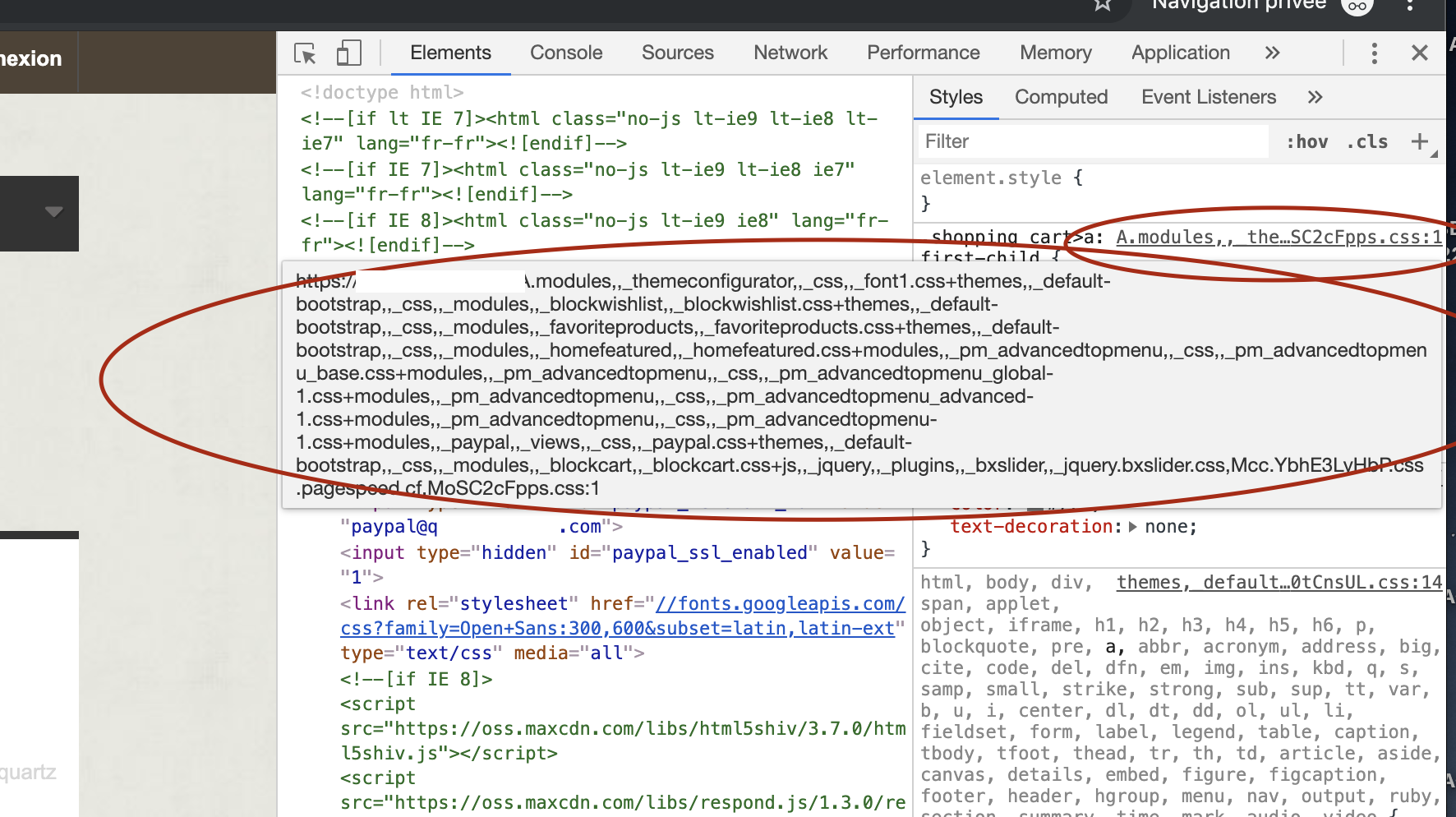The height and width of the screenshot is (817, 1456).
Task: Open DevTools three-dot customize menu
Action: tap(1374, 53)
